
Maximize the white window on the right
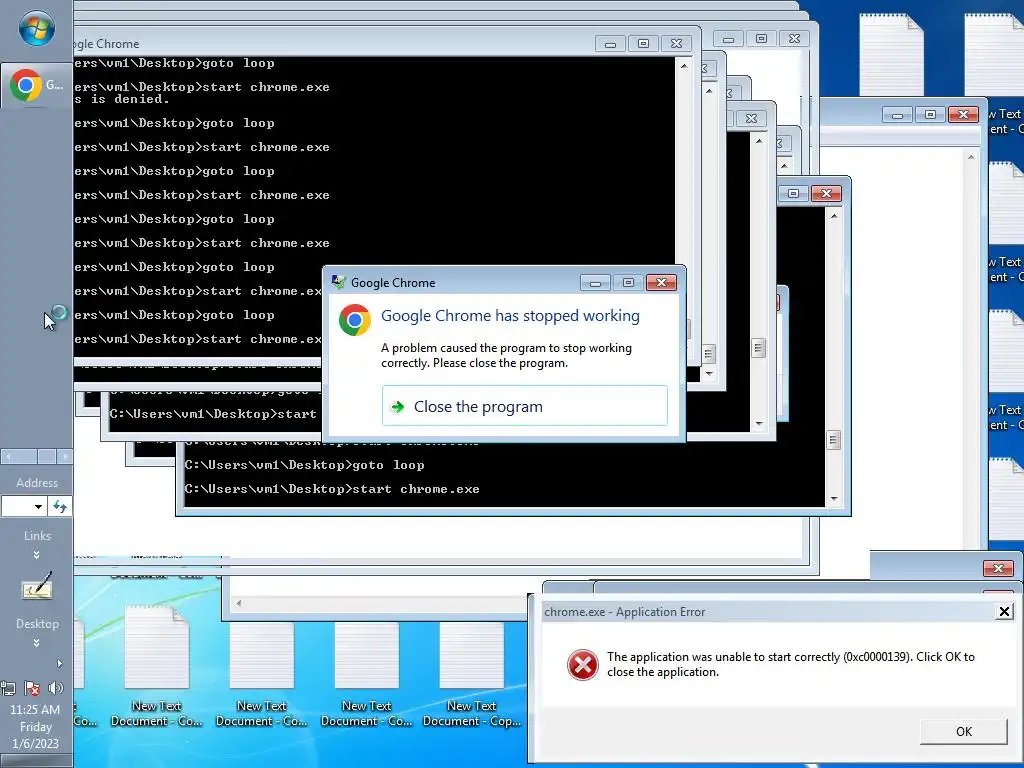click(930, 115)
